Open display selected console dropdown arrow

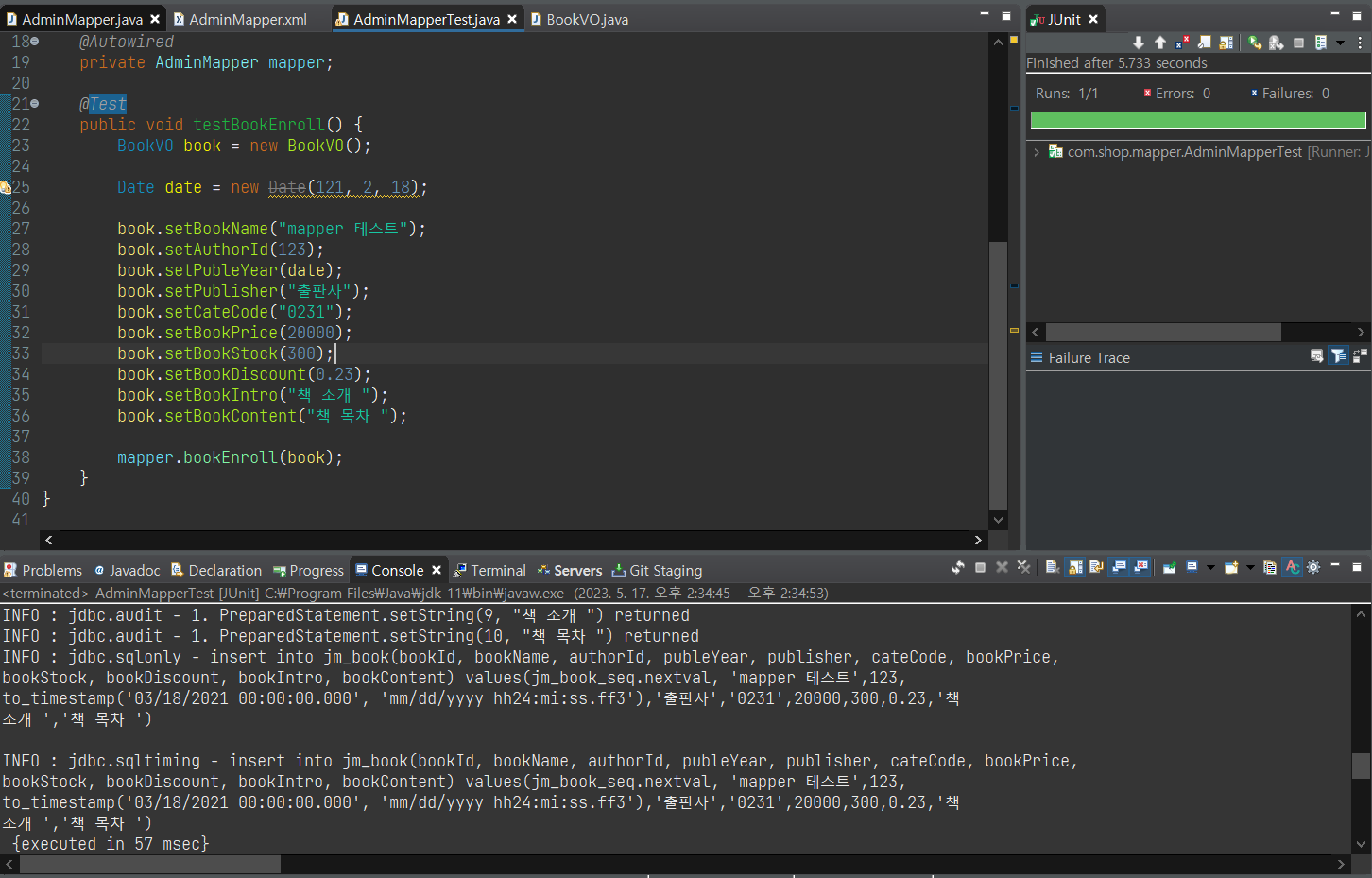pos(1210,567)
